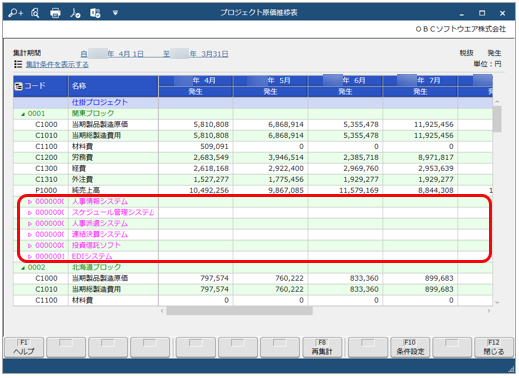This screenshot has height=378, width=519.
Task: Click the scroll-left arrow under the table
Action: coord(162,311)
